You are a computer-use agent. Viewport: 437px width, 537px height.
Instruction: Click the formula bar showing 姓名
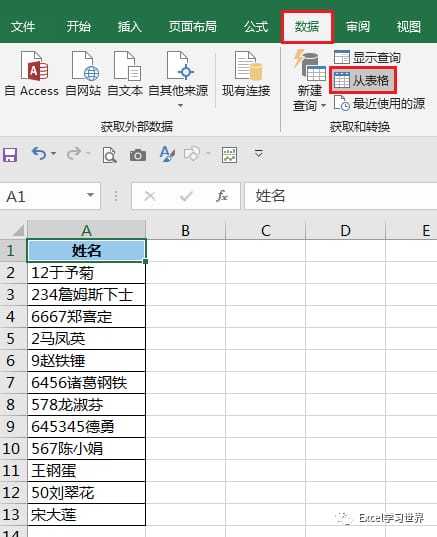click(341, 196)
